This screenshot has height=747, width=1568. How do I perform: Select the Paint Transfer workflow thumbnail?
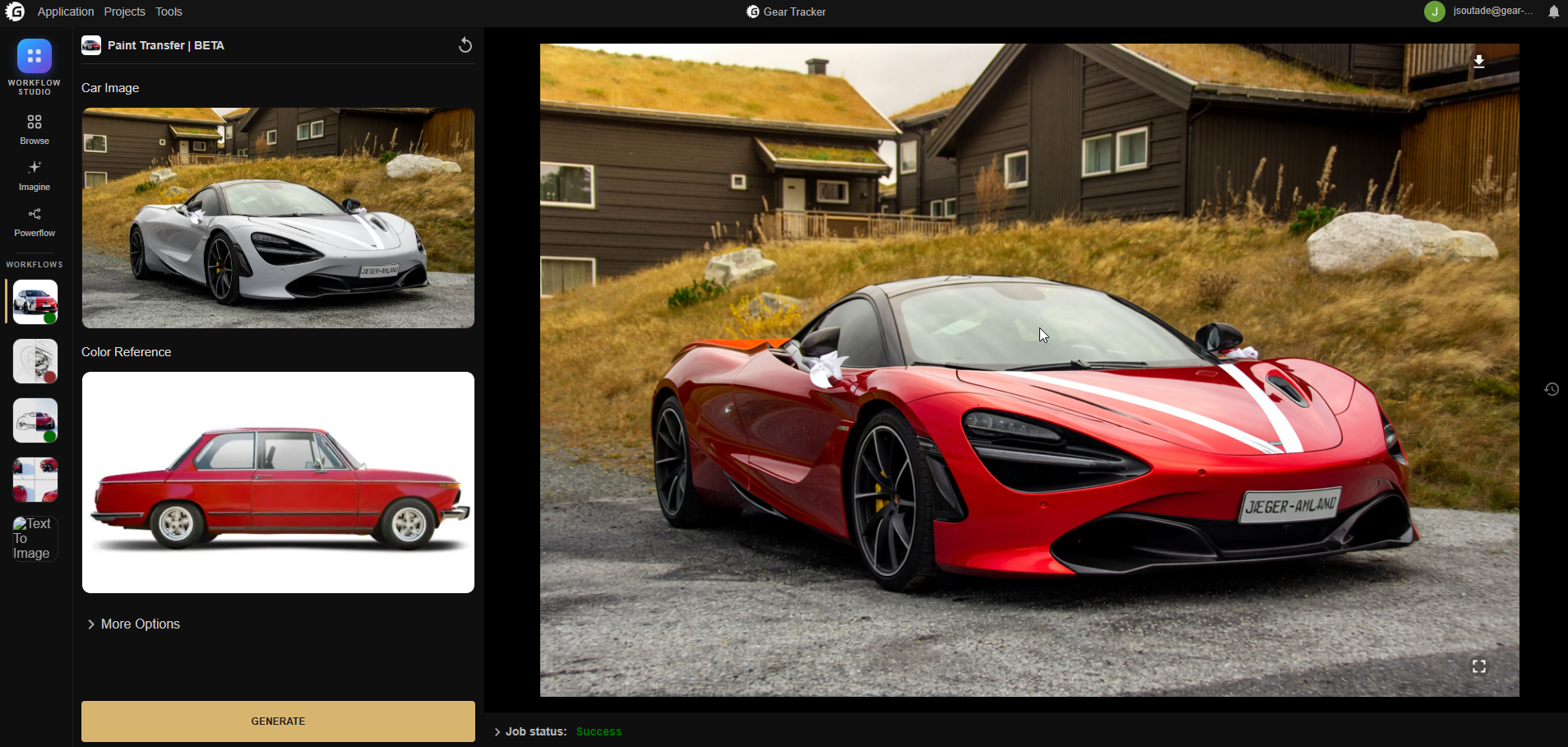35,301
